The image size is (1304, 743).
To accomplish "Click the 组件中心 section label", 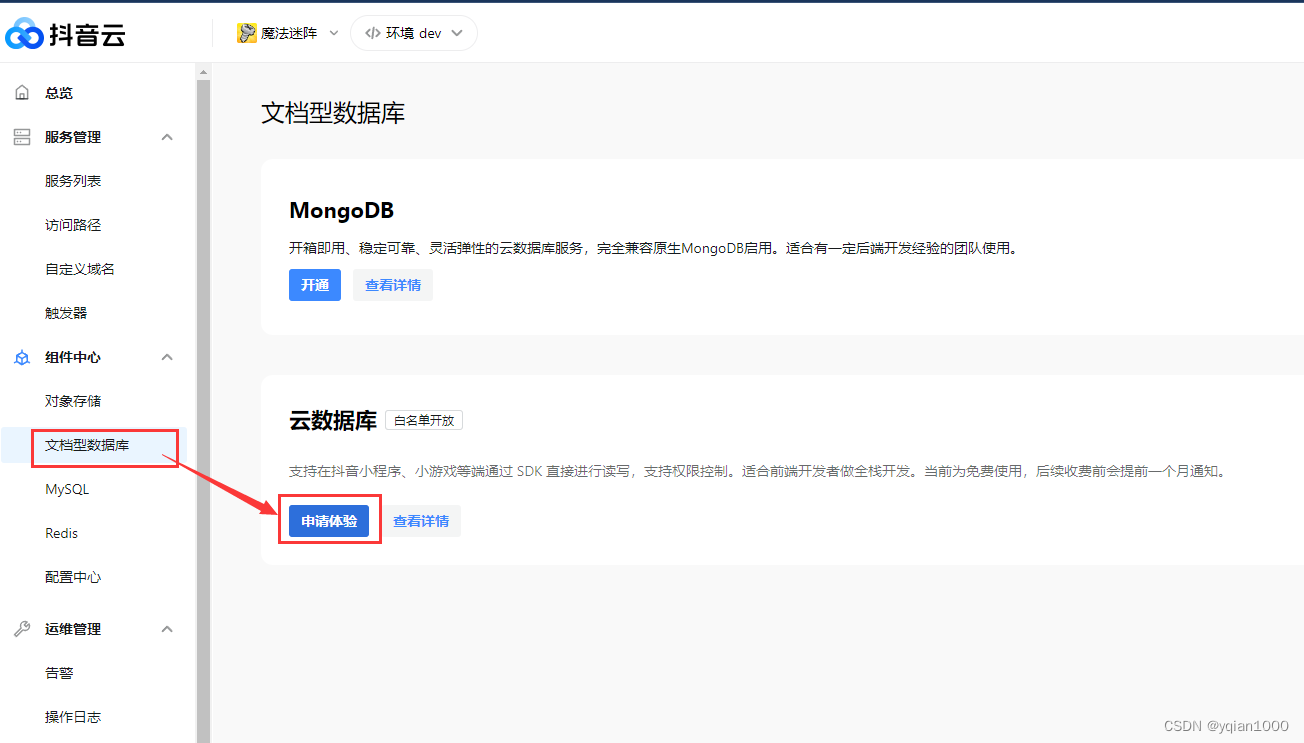I will tap(73, 357).
